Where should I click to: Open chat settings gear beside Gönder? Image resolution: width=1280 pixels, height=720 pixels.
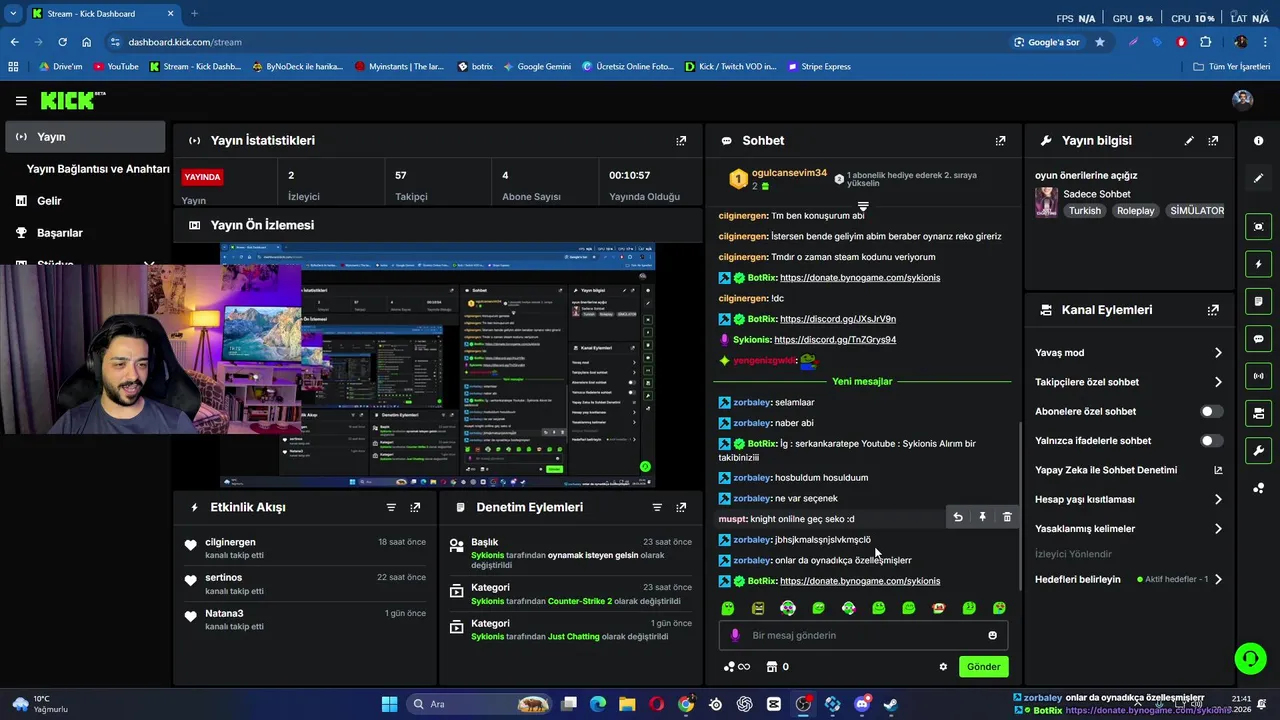943,667
